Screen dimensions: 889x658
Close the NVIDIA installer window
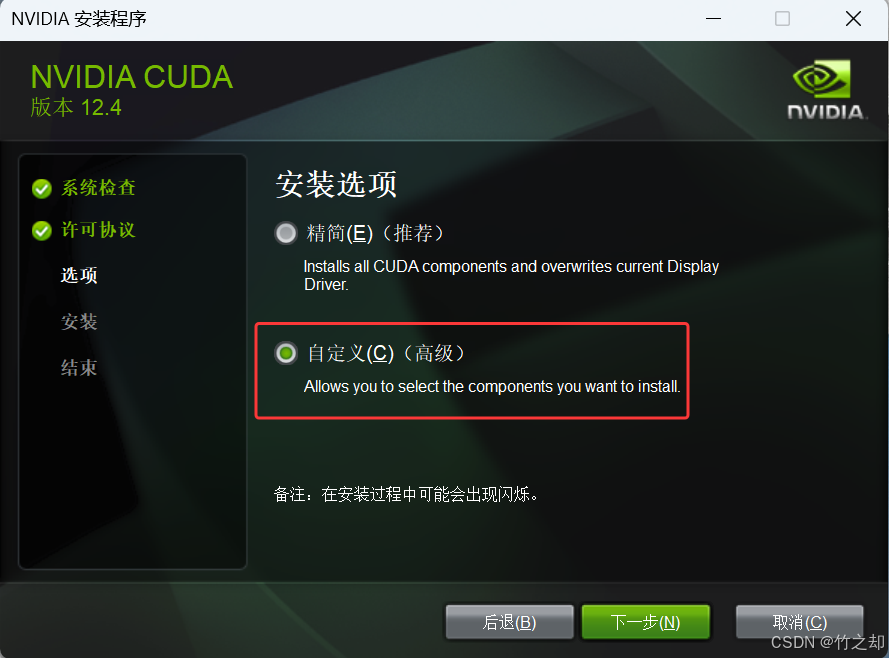(x=853, y=19)
